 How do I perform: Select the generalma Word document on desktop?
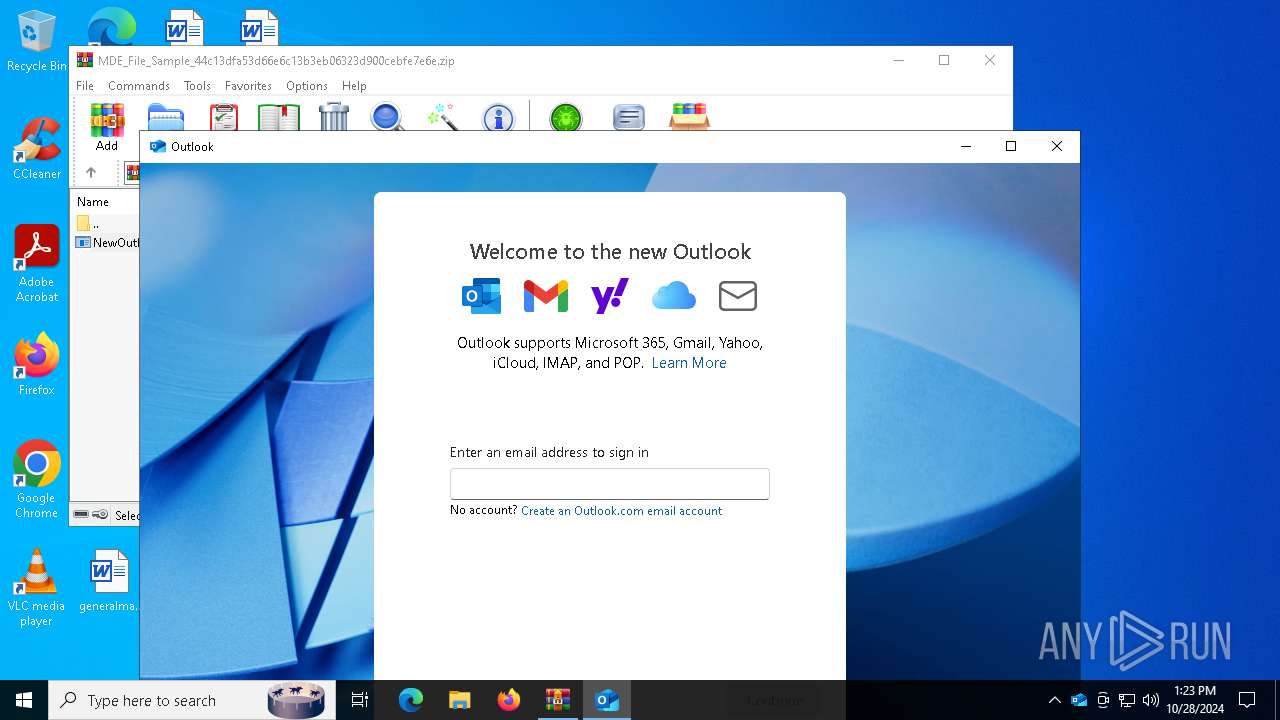(x=108, y=581)
